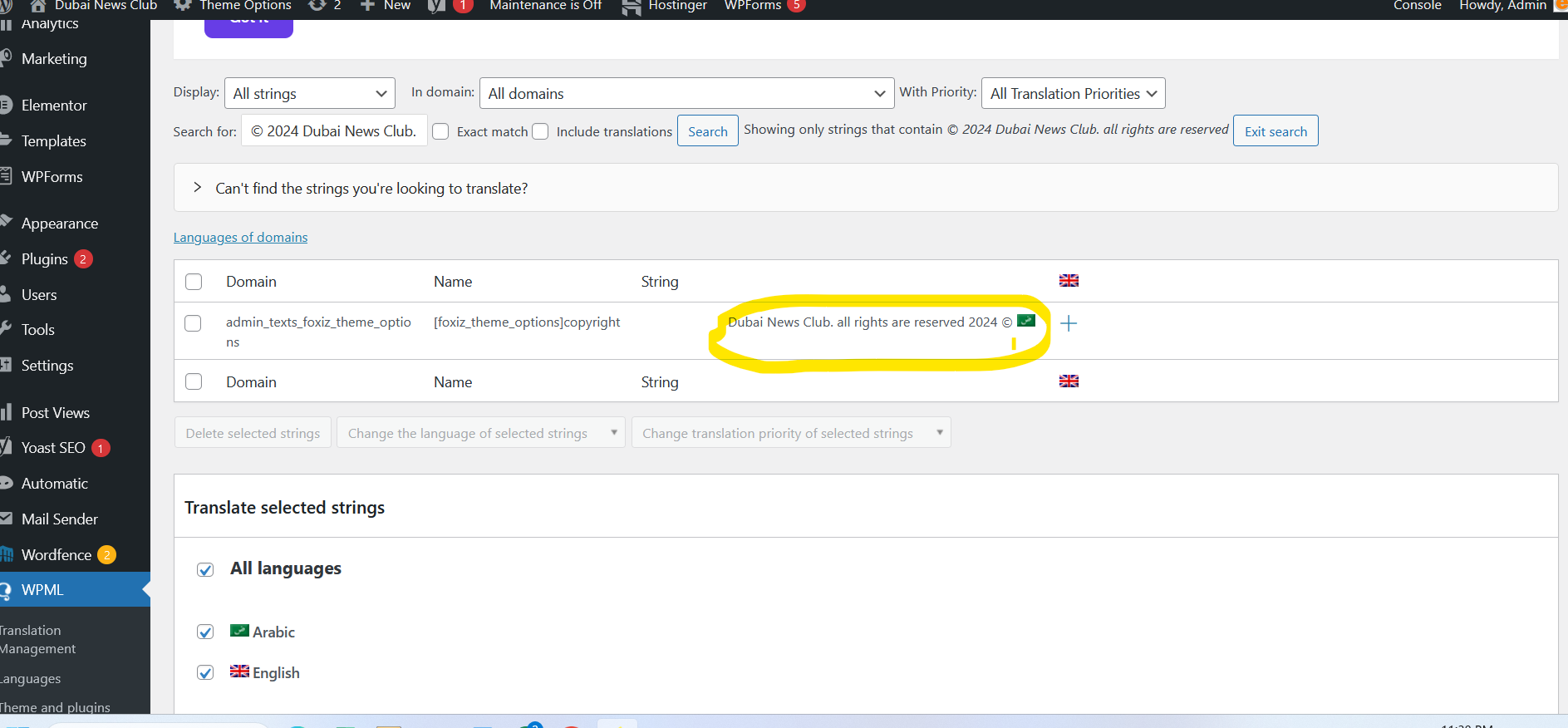Click Howdy, Admin account link

(x=1502, y=6)
